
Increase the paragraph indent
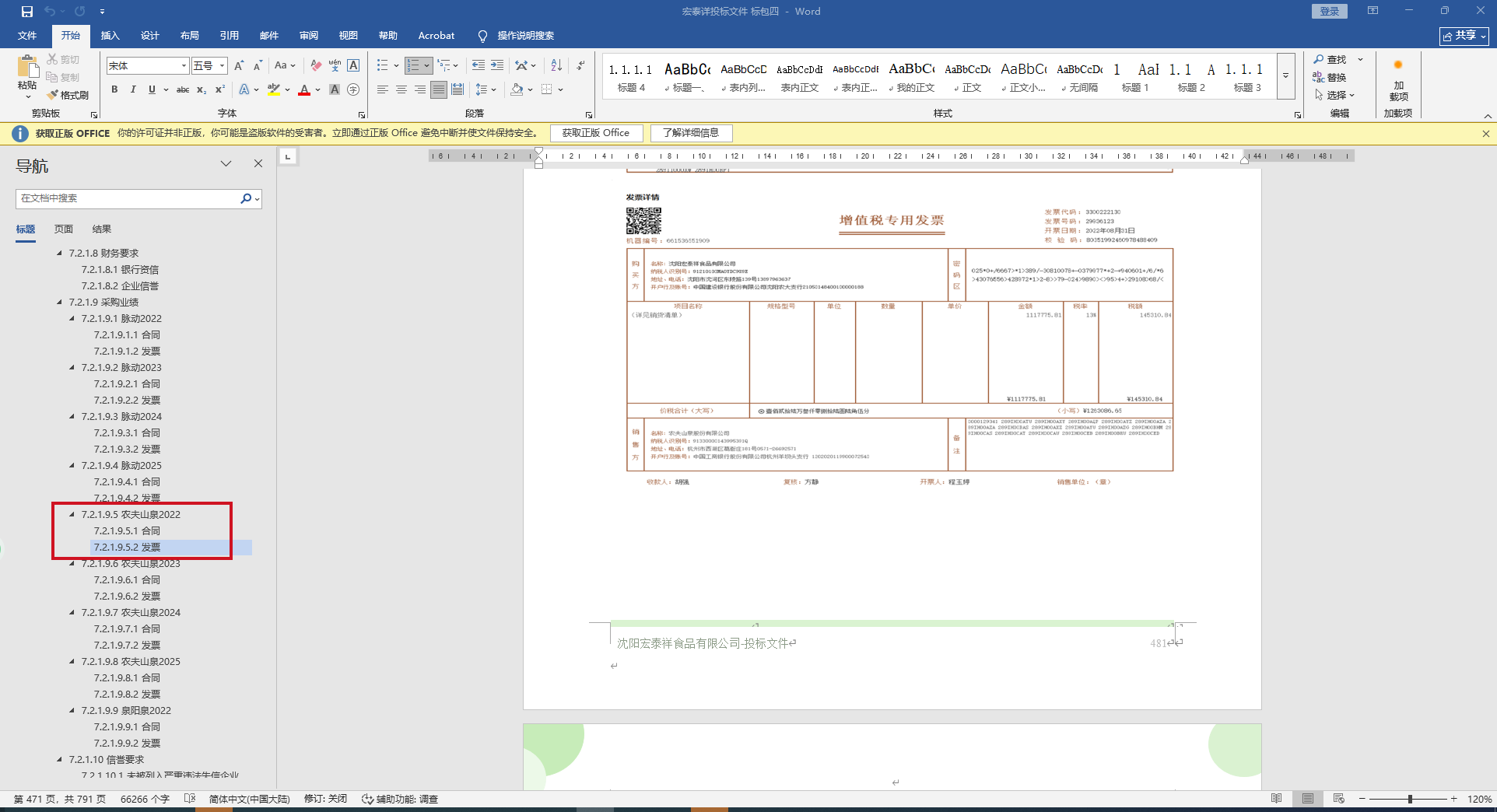pos(497,66)
